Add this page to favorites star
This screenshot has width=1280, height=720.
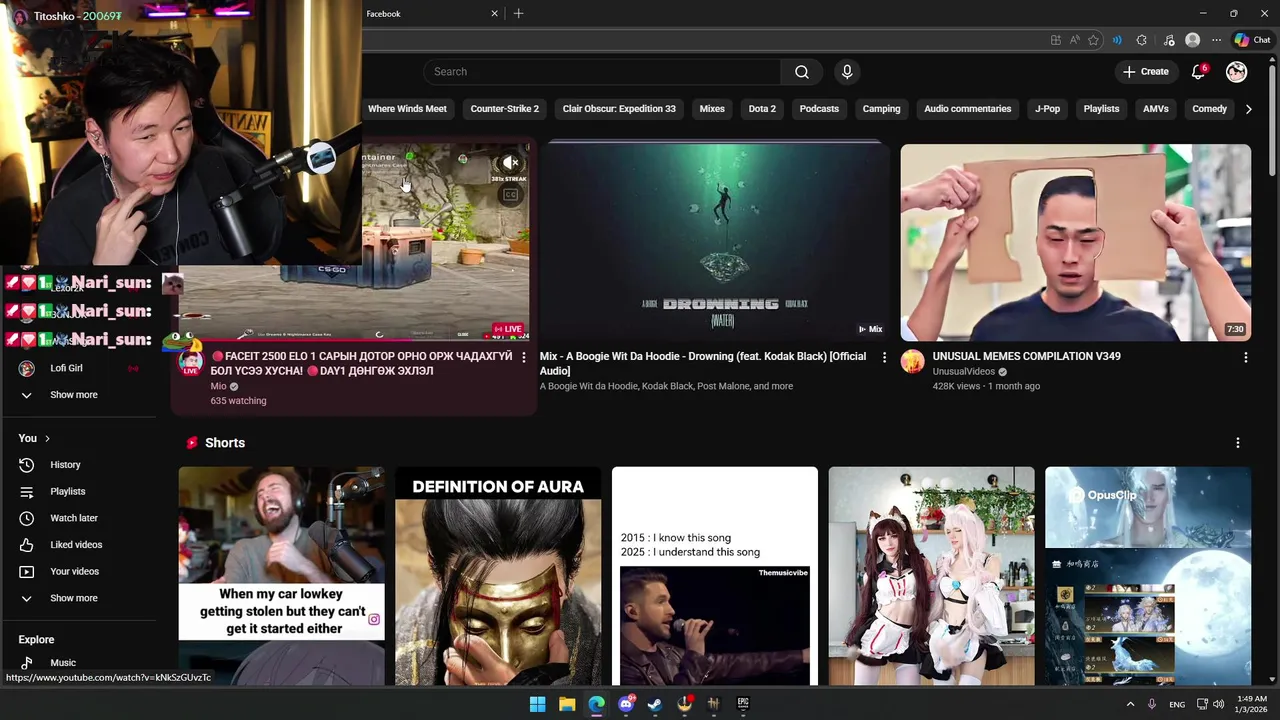[1093, 40]
